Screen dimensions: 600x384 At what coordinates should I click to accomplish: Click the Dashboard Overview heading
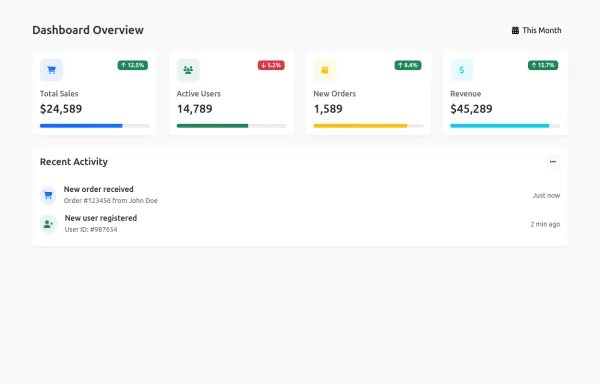pos(88,30)
